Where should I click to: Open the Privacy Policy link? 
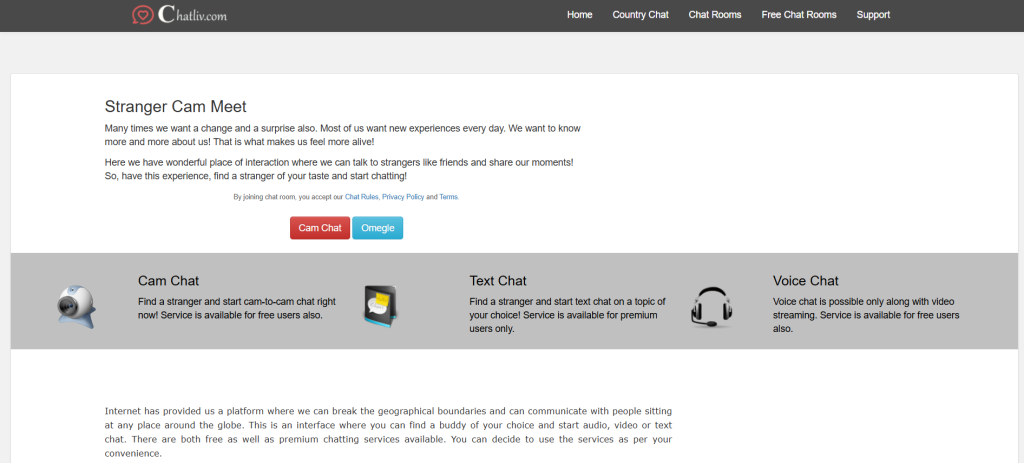(403, 197)
